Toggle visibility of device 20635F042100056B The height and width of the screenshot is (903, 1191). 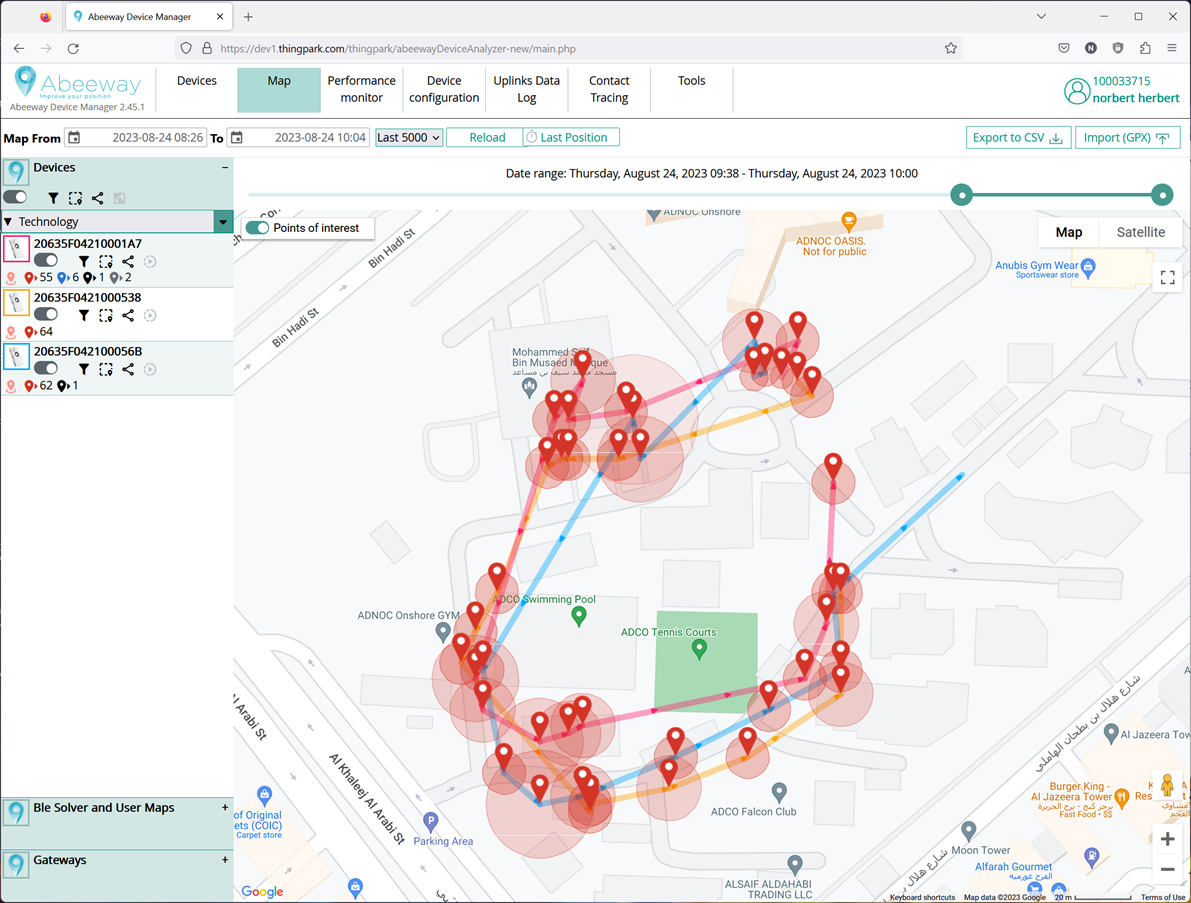[46, 368]
